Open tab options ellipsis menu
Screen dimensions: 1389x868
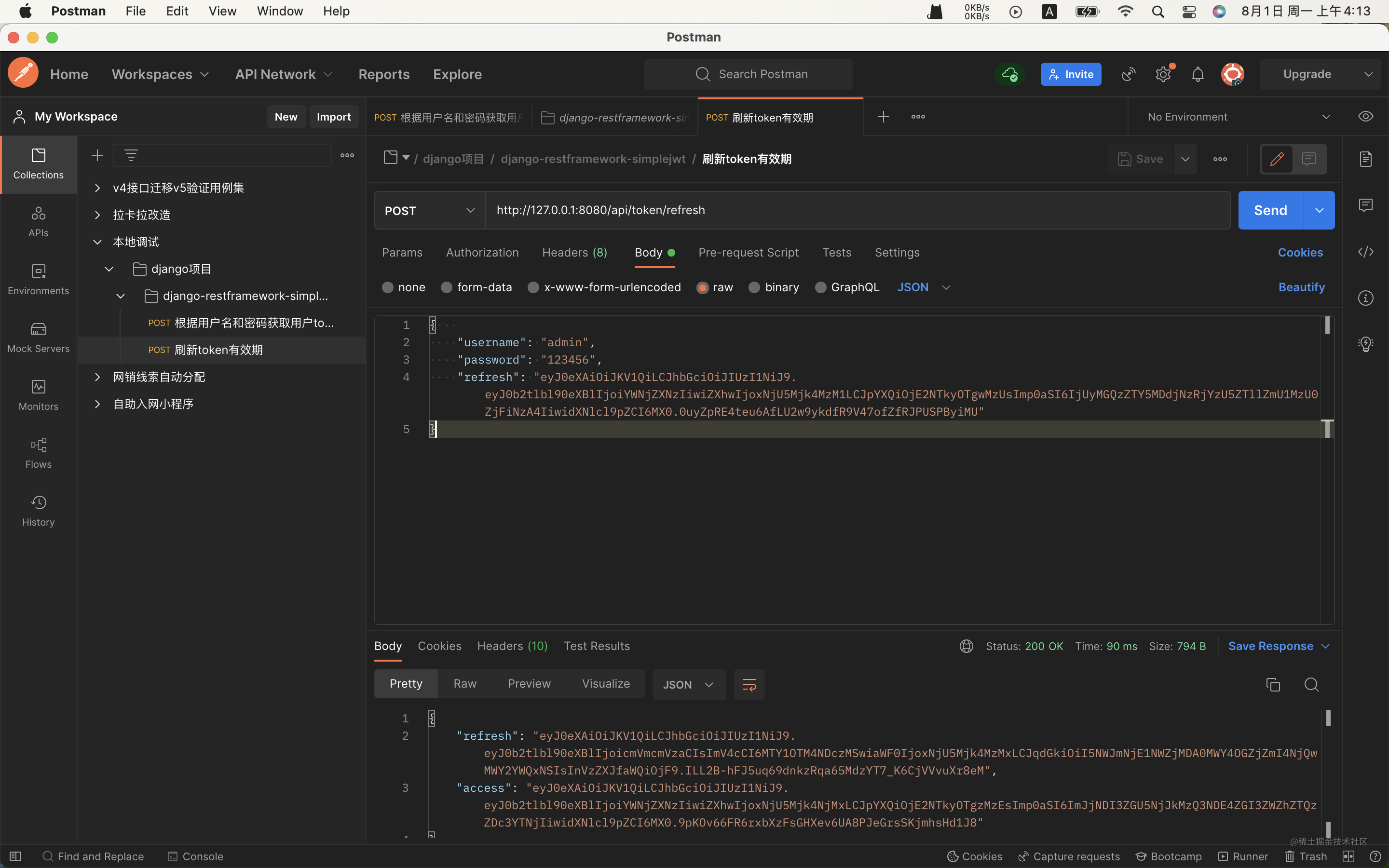918,117
